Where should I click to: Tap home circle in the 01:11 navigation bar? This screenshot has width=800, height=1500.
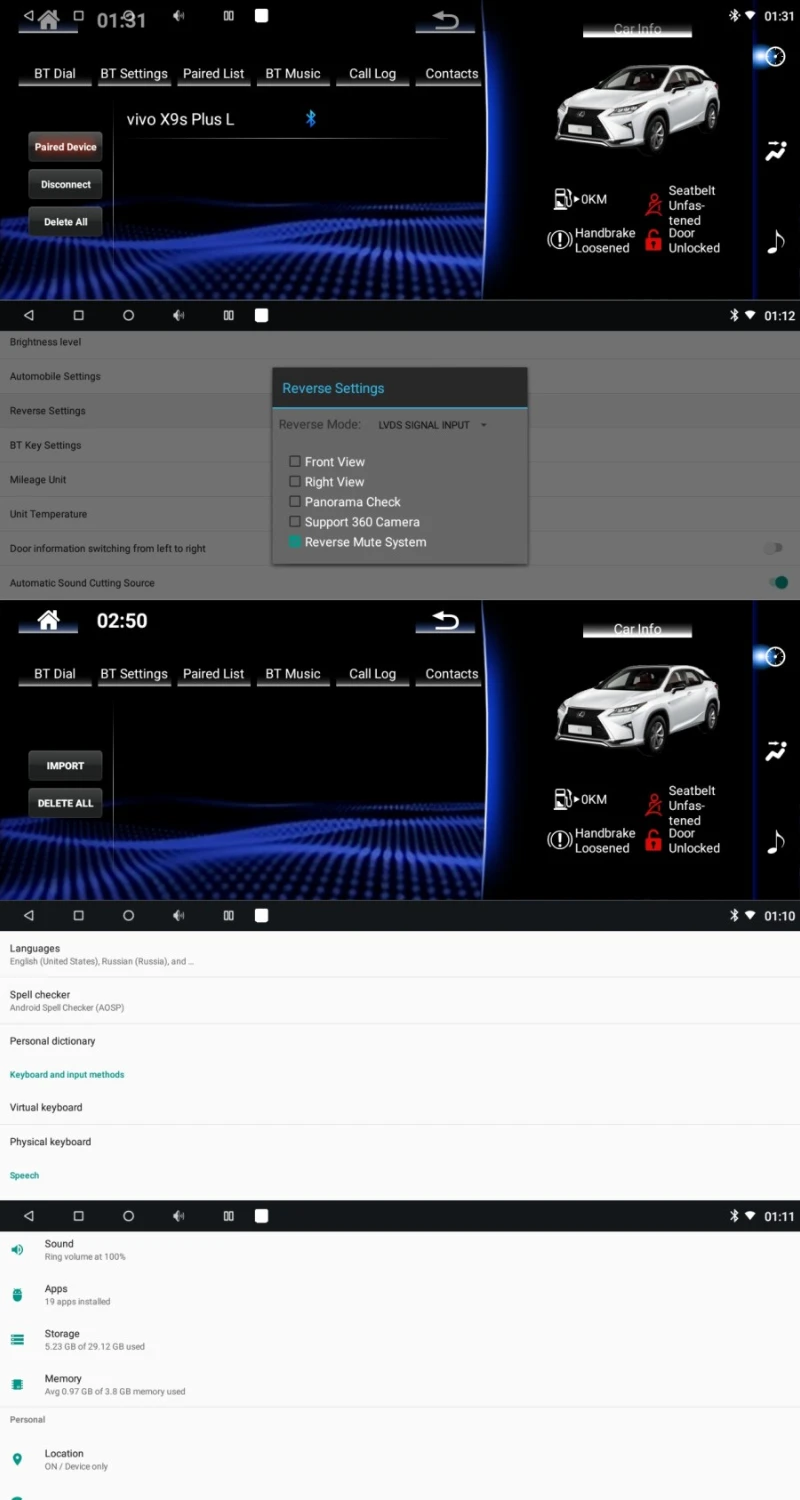tap(128, 1216)
